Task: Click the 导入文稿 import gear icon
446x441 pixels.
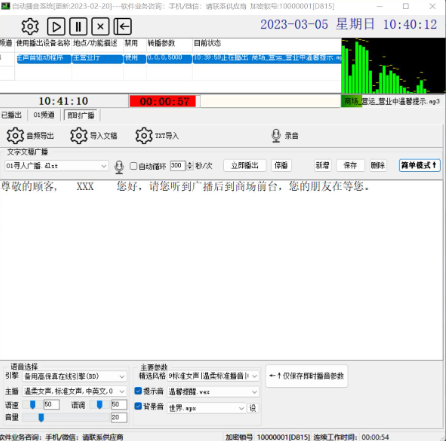Action: point(79,136)
